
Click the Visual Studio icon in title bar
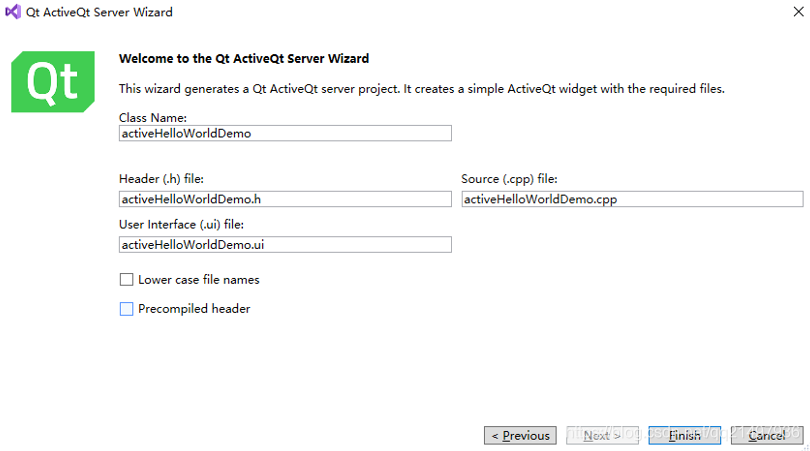pyautogui.click(x=13, y=12)
